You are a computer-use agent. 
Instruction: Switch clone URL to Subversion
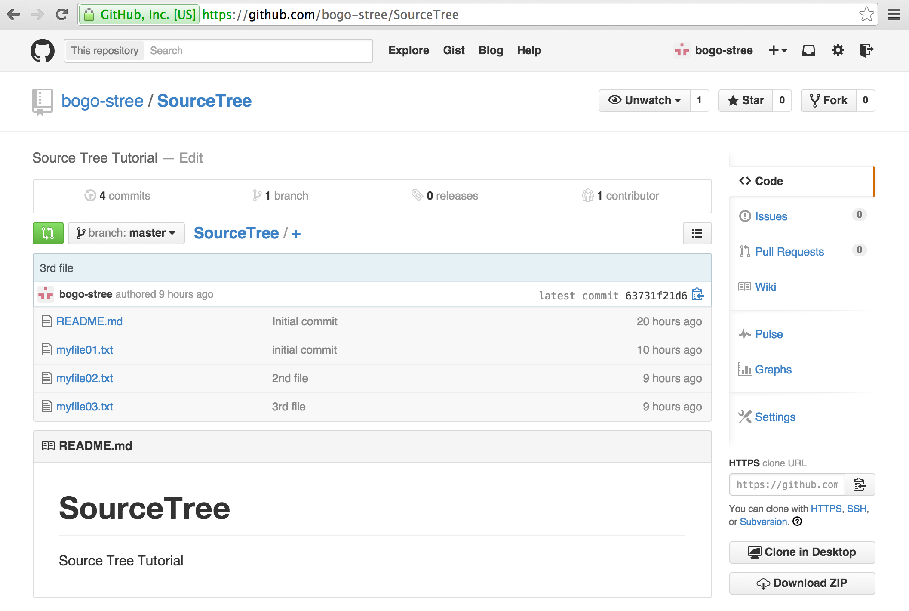763,521
